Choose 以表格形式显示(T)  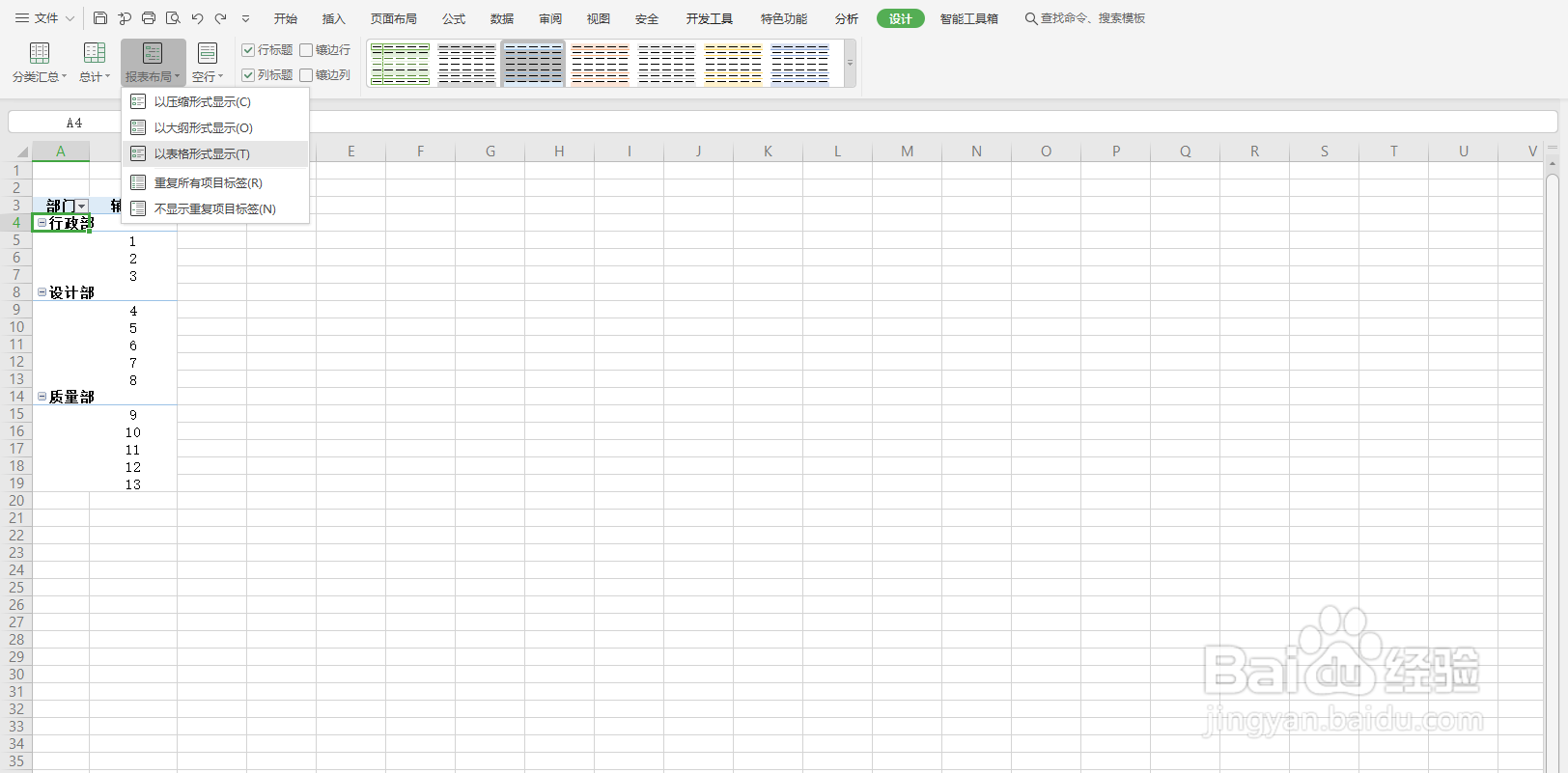tap(215, 153)
